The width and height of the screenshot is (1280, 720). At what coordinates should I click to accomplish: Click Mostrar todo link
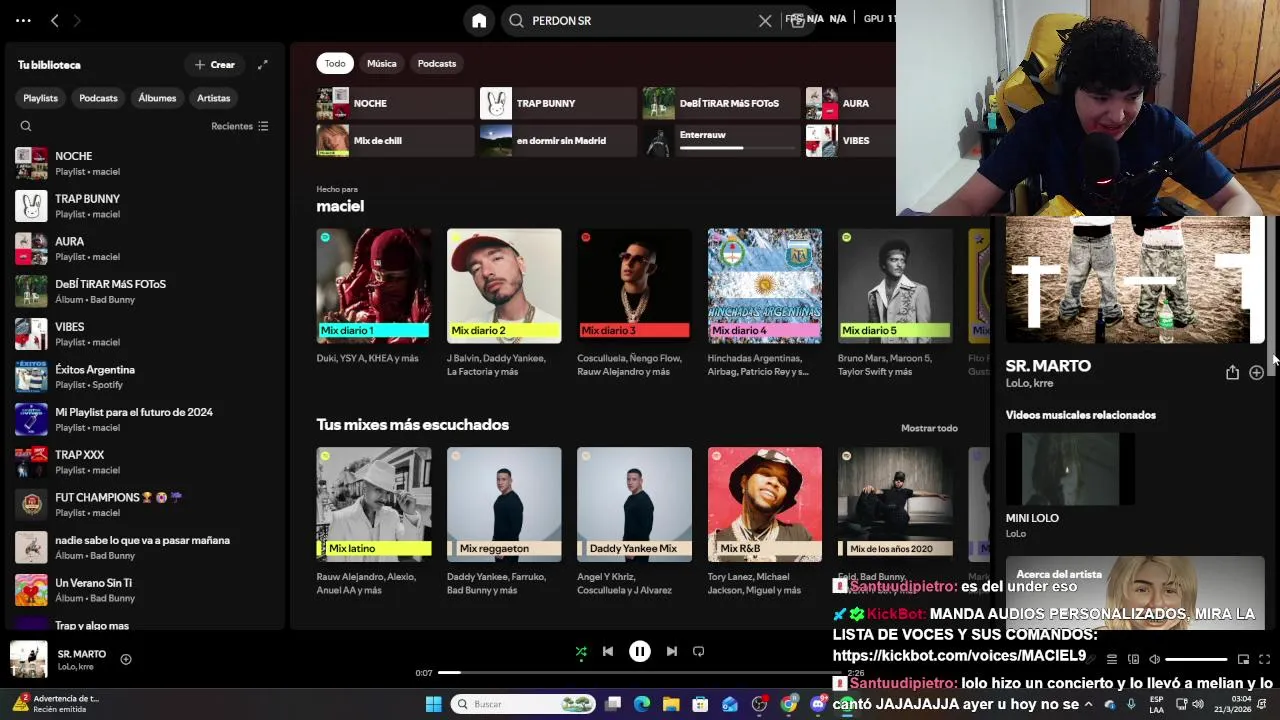tap(929, 428)
